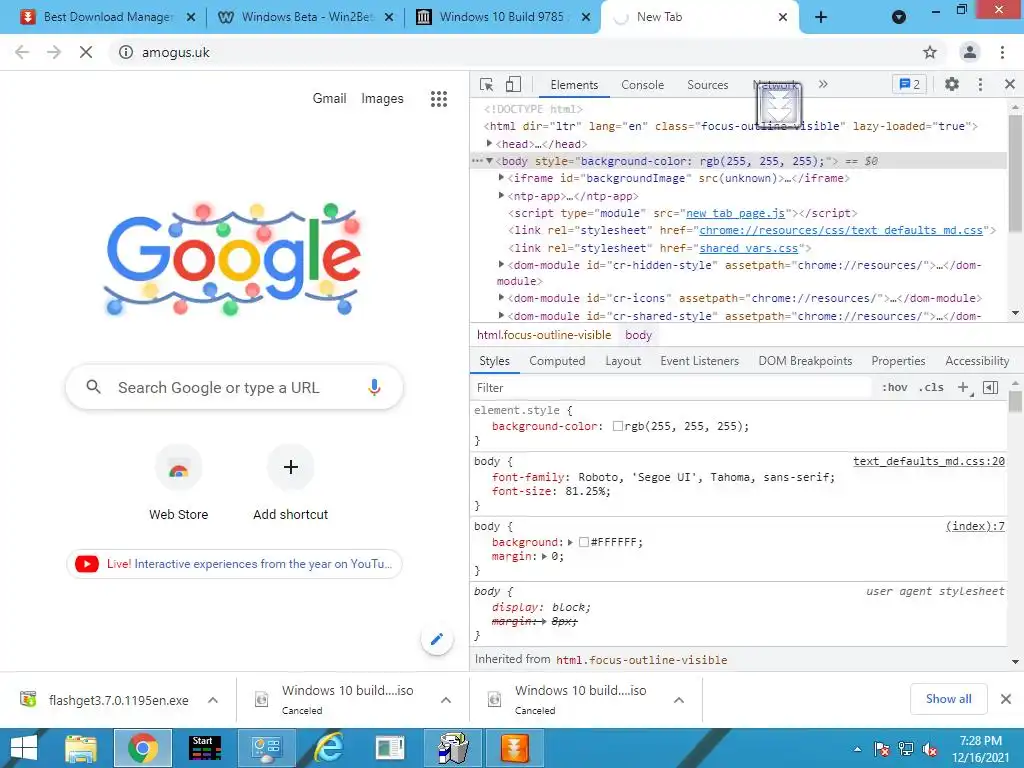Open options for flashget3.7.0.1195en.exe download
This screenshot has width=1024, height=768.
(x=213, y=700)
